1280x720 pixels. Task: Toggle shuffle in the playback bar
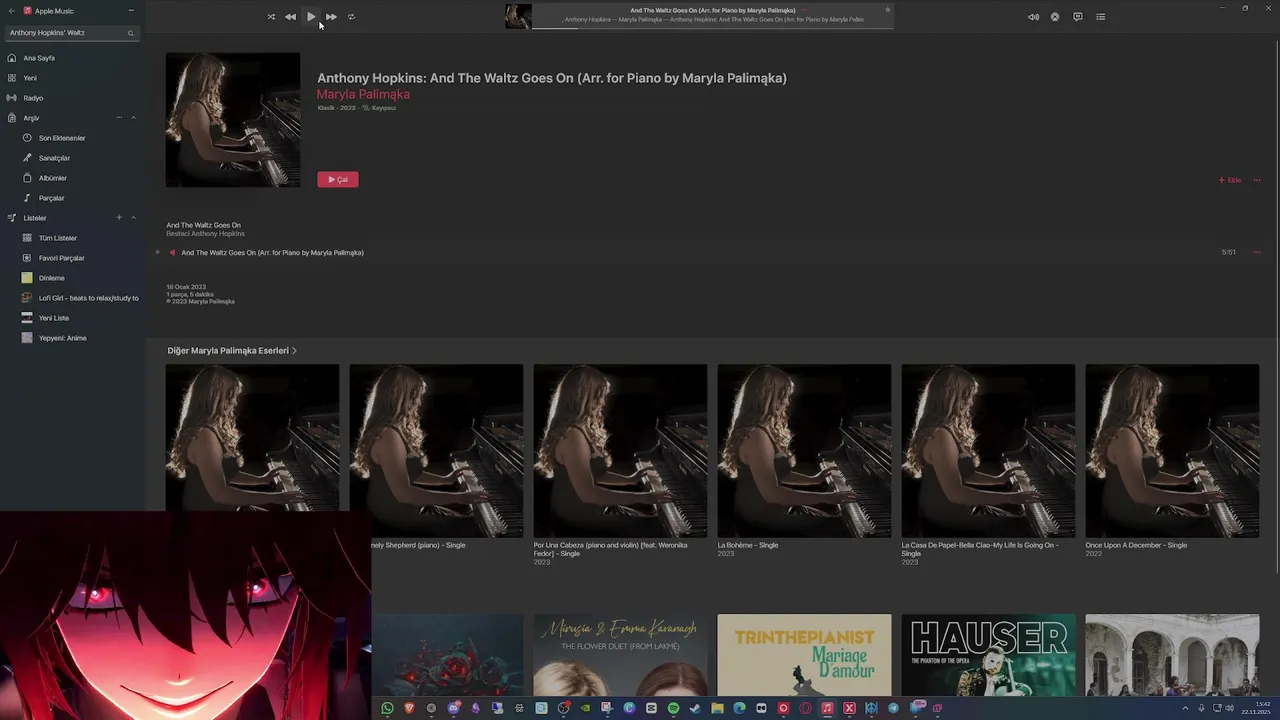[x=271, y=17]
